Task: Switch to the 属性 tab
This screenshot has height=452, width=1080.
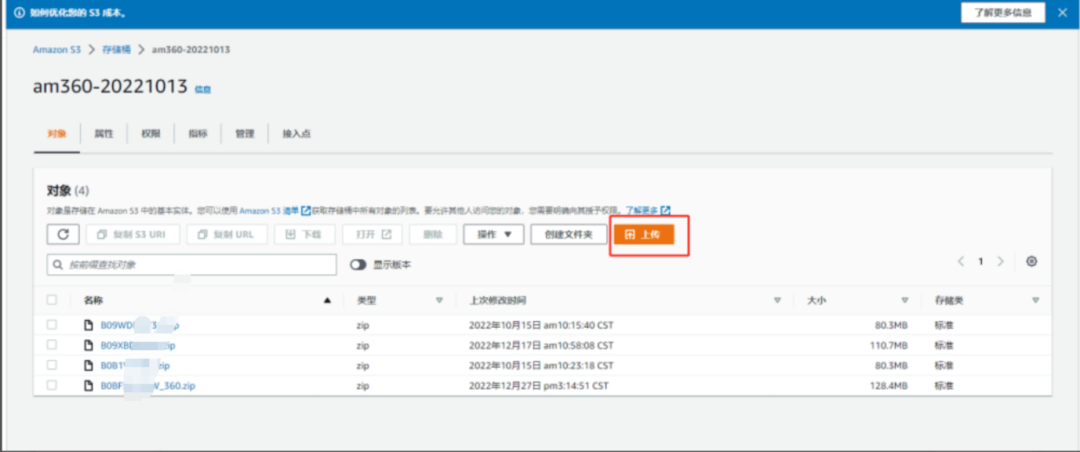Action: tap(104, 134)
